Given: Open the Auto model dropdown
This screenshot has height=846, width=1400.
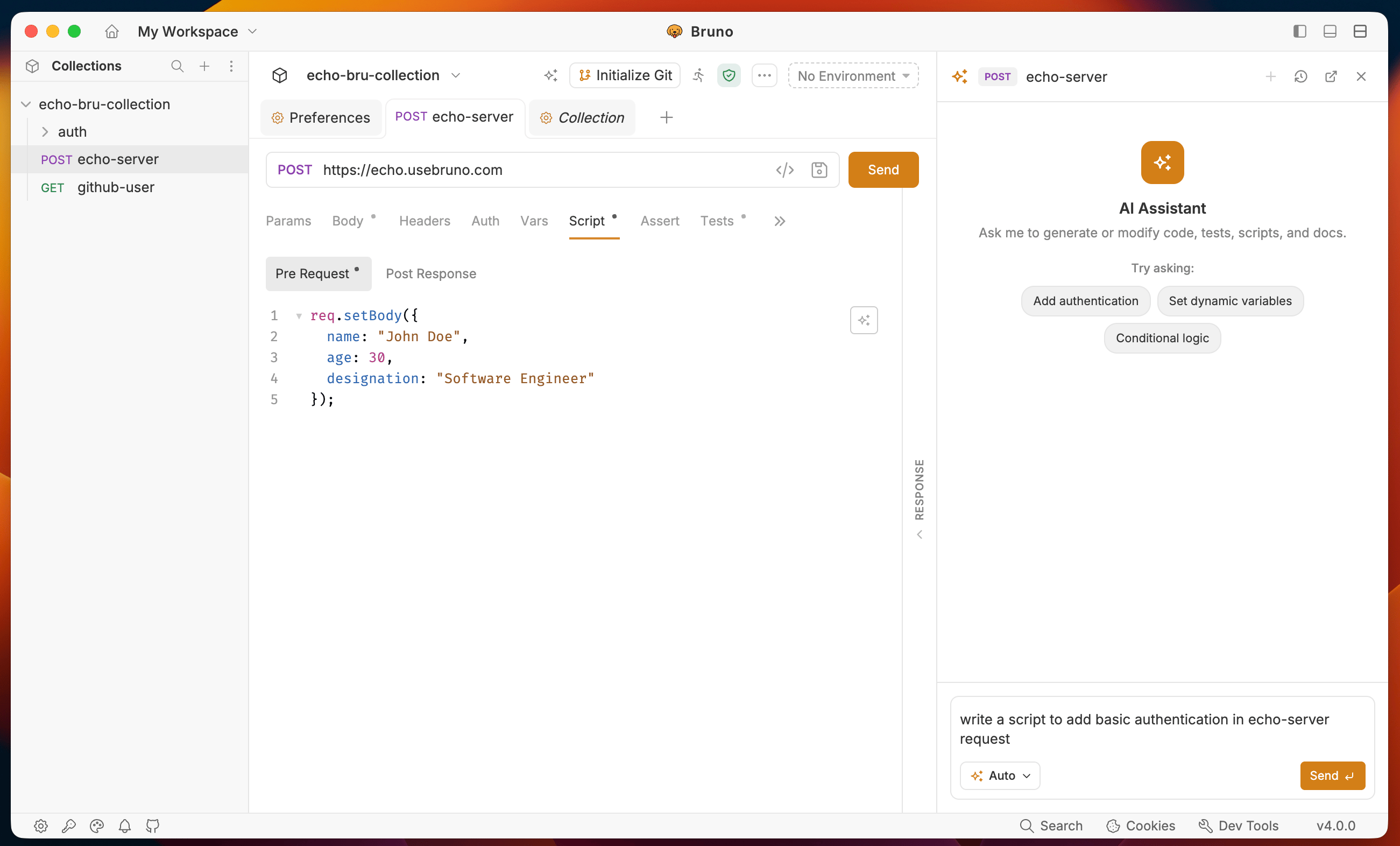Looking at the screenshot, I should click(1000, 775).
